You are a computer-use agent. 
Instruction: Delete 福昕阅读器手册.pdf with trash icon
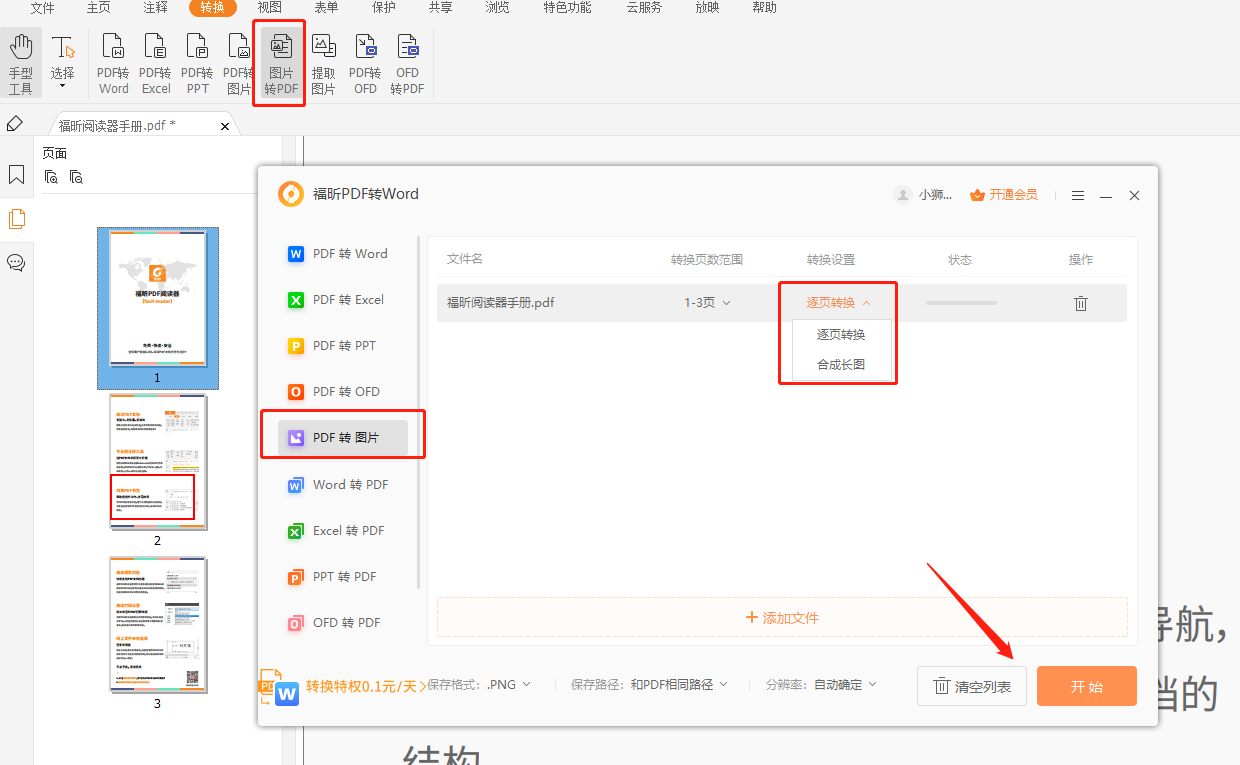click(x=1080, y=303)
